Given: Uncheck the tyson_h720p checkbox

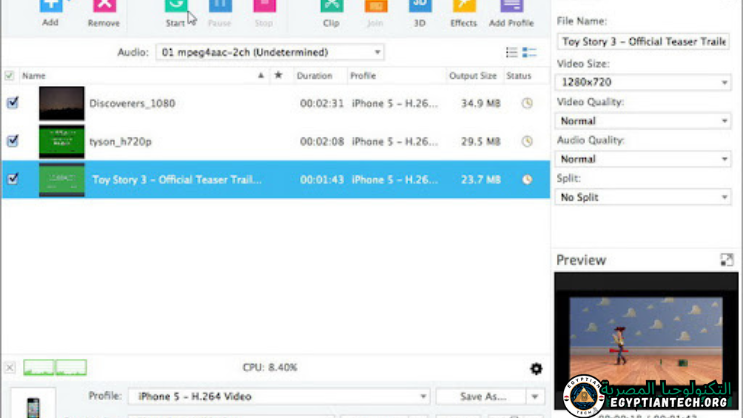Looking at the screenshot, I should [12, 141].
